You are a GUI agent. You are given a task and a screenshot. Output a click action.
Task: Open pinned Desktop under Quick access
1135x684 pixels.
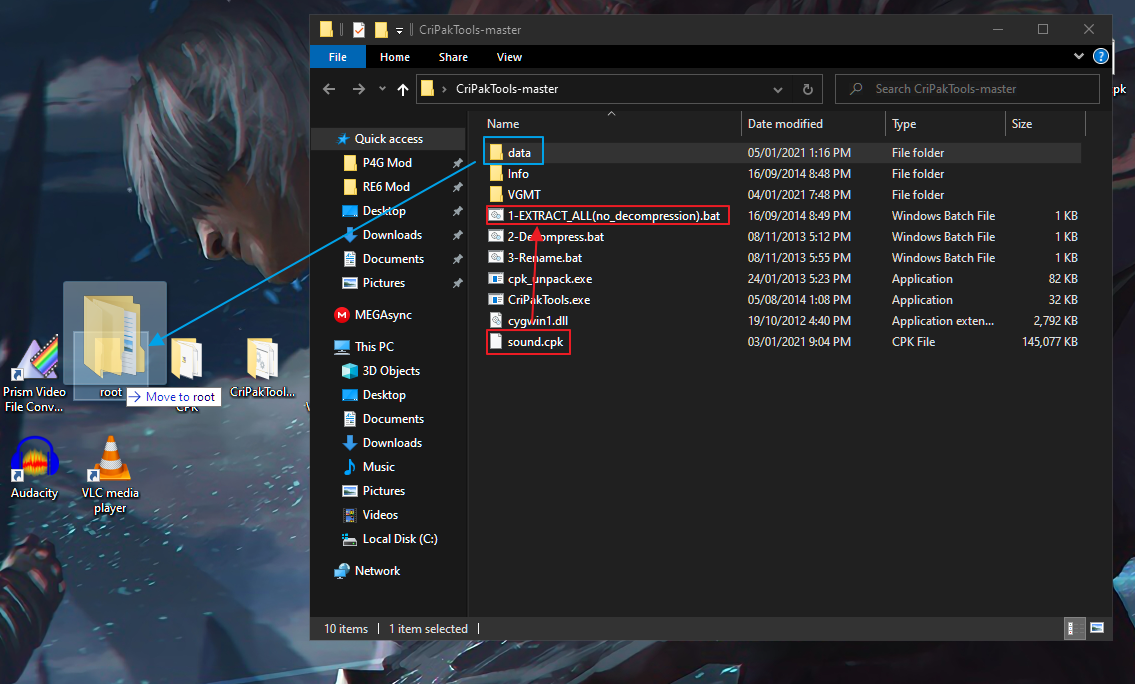pyautogui.click(x=384, y=211)
